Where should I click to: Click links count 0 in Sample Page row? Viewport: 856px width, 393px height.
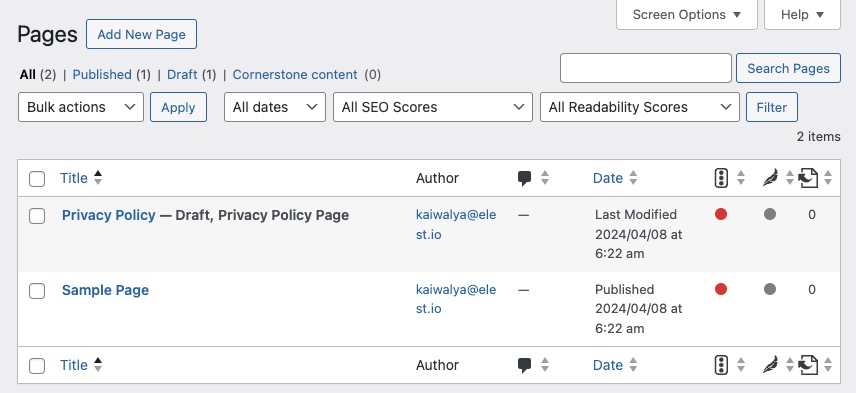click(x=812, y=289)
